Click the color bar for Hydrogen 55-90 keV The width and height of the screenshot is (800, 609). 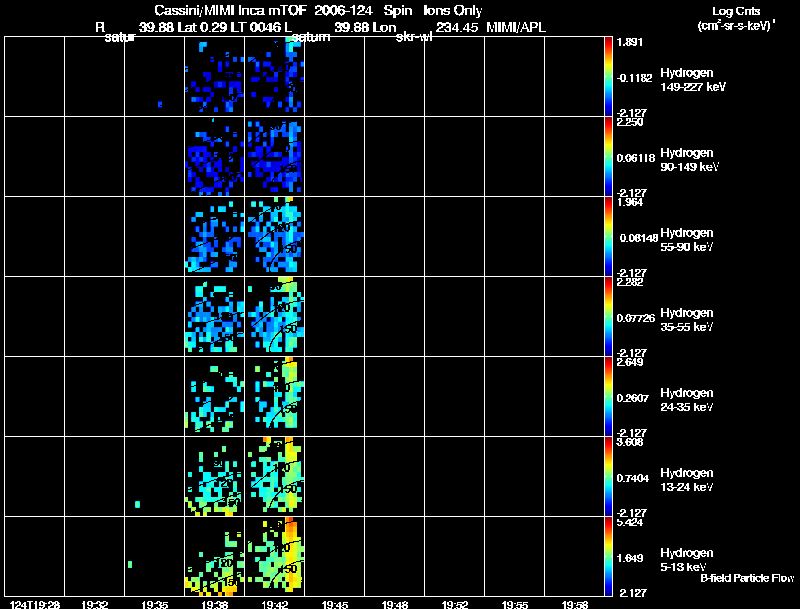pyautogui.click(x=609, y=236)
